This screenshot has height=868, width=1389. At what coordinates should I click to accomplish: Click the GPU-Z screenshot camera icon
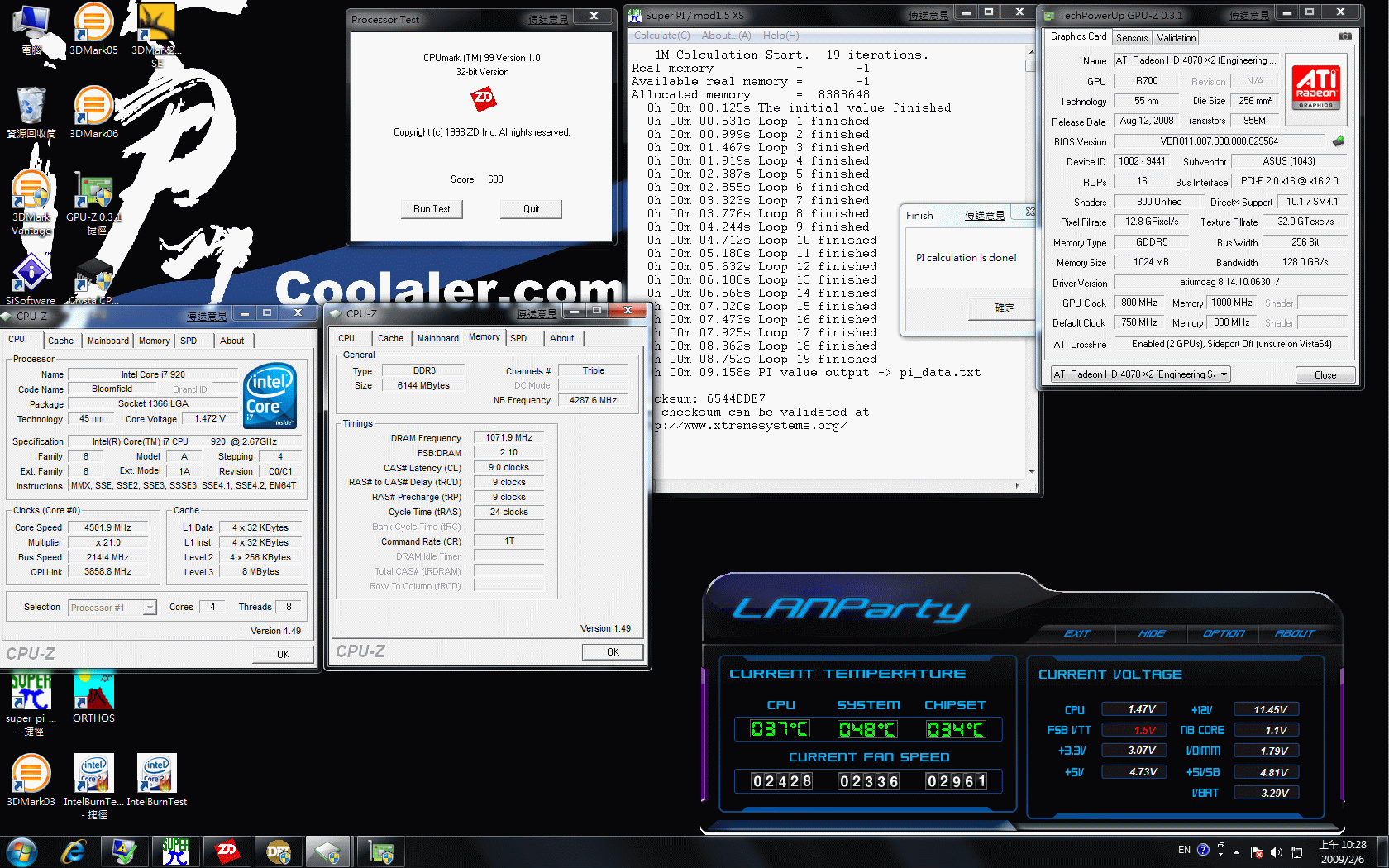[x=1345, y=36]
